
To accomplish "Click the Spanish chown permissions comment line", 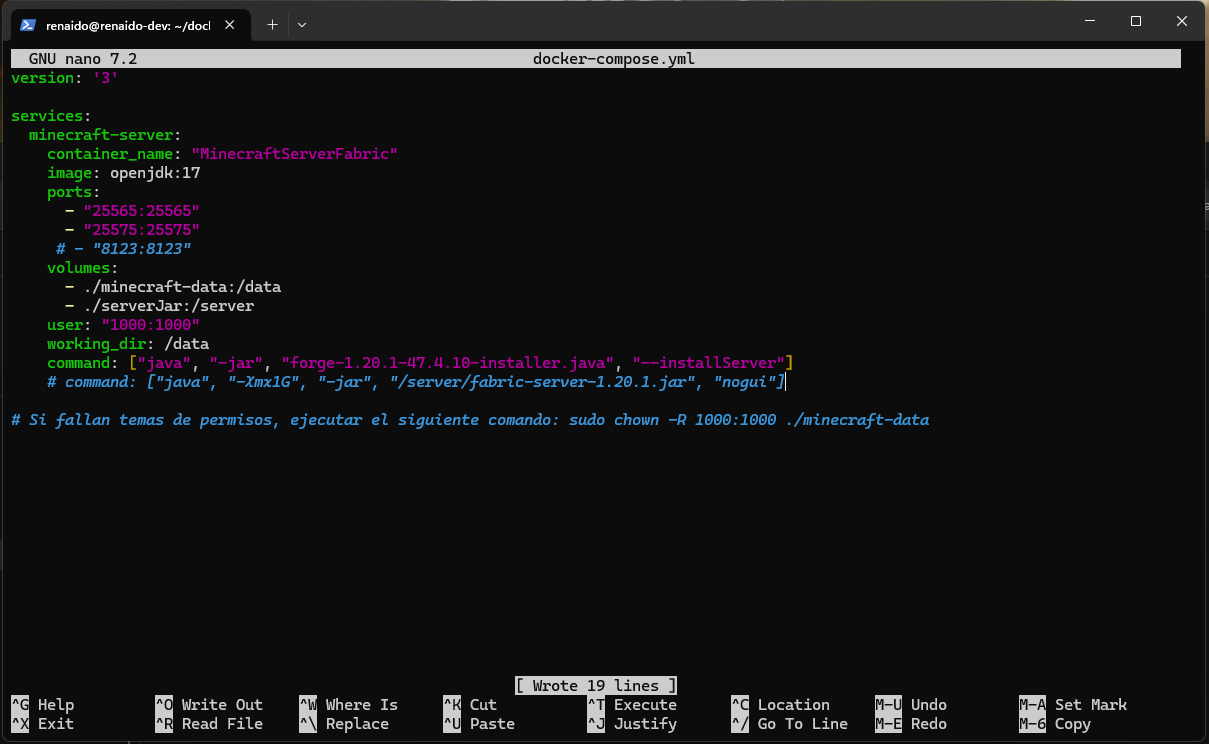I will pos(470,420).
